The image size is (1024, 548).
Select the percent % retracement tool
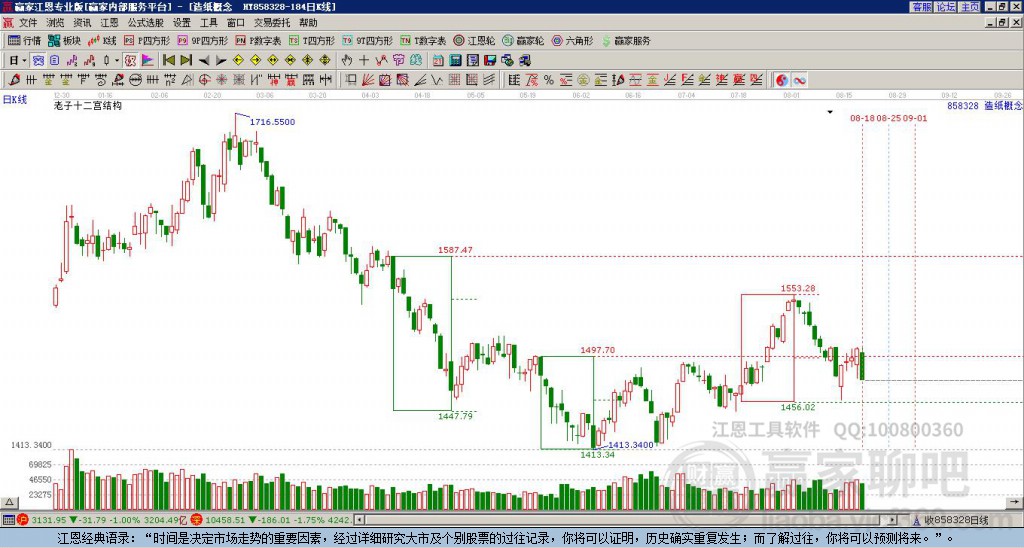pos(549,80)
